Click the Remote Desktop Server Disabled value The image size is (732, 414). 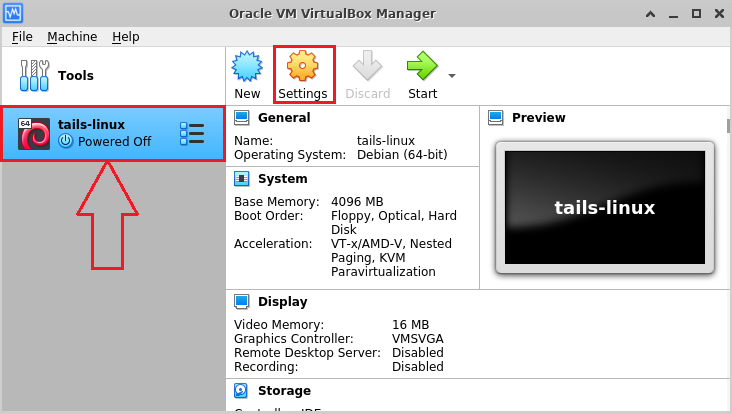418,352
